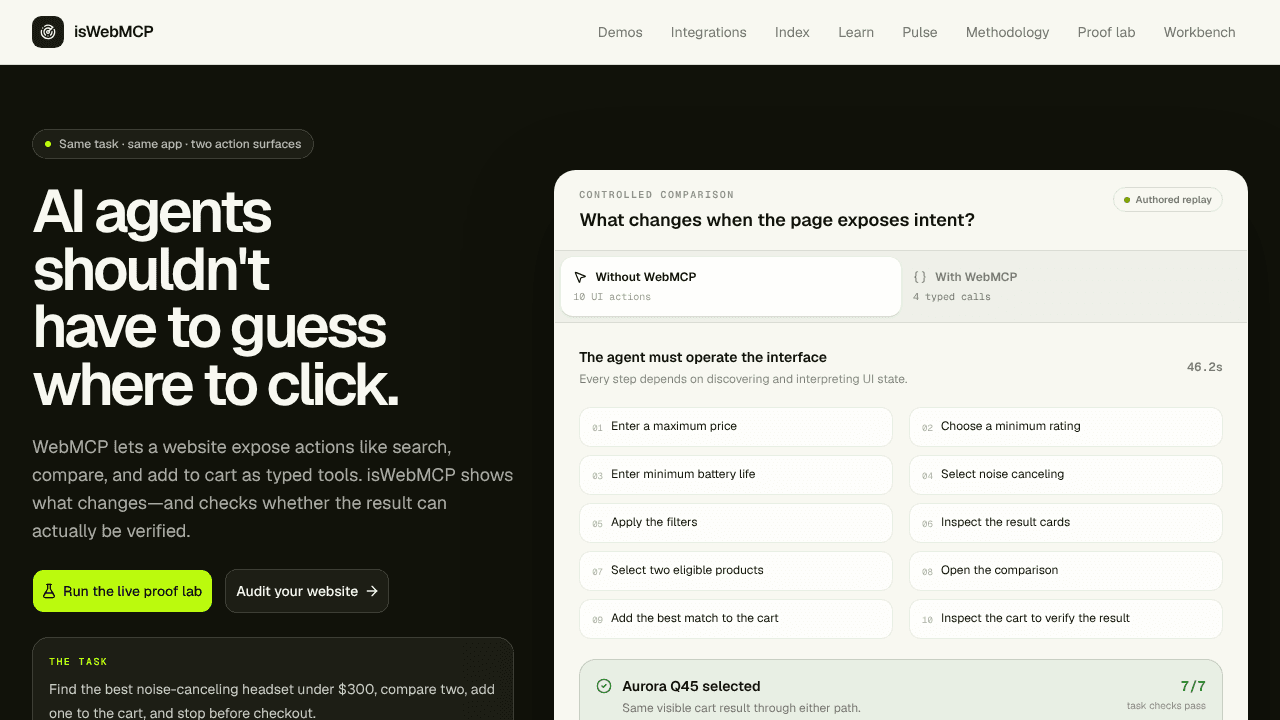
Task: Click the 4 typed calls caption
Action: pyautogui.click(x=952, y=297)
